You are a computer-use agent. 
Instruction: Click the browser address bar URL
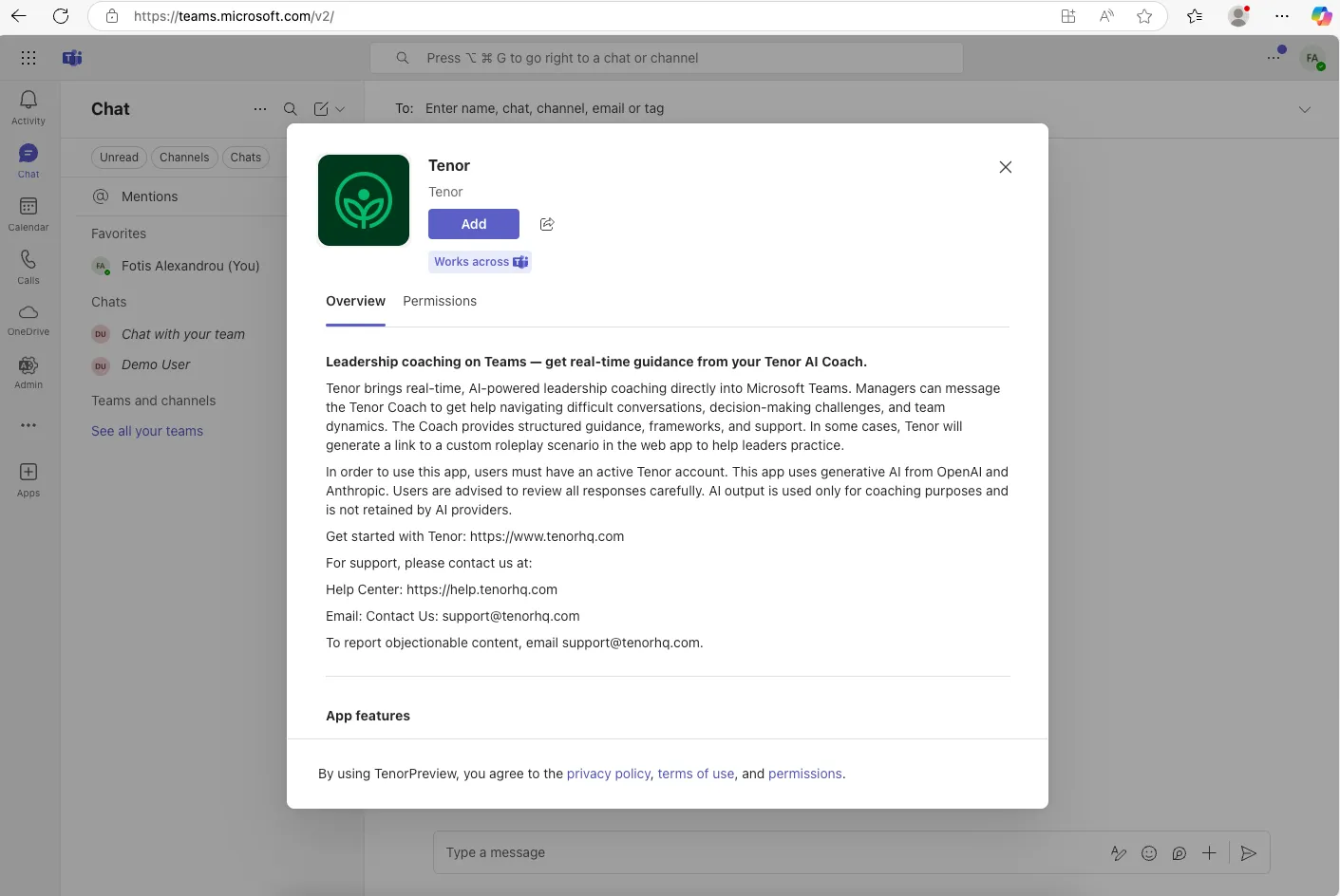point(234,16)
